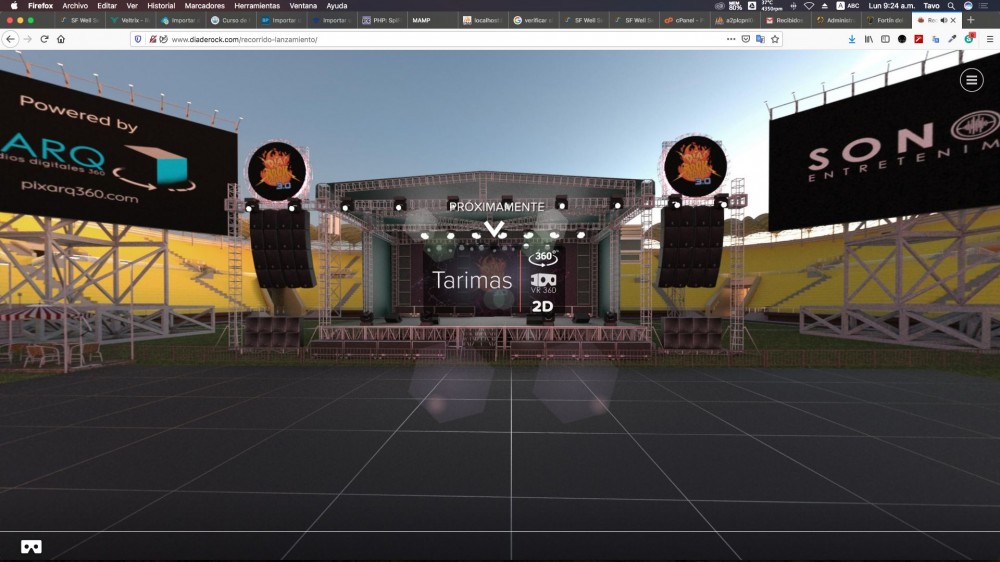Screen dimensions: 1000x562
Task: Switch to the MAMP tab
Action: (432, 20)
